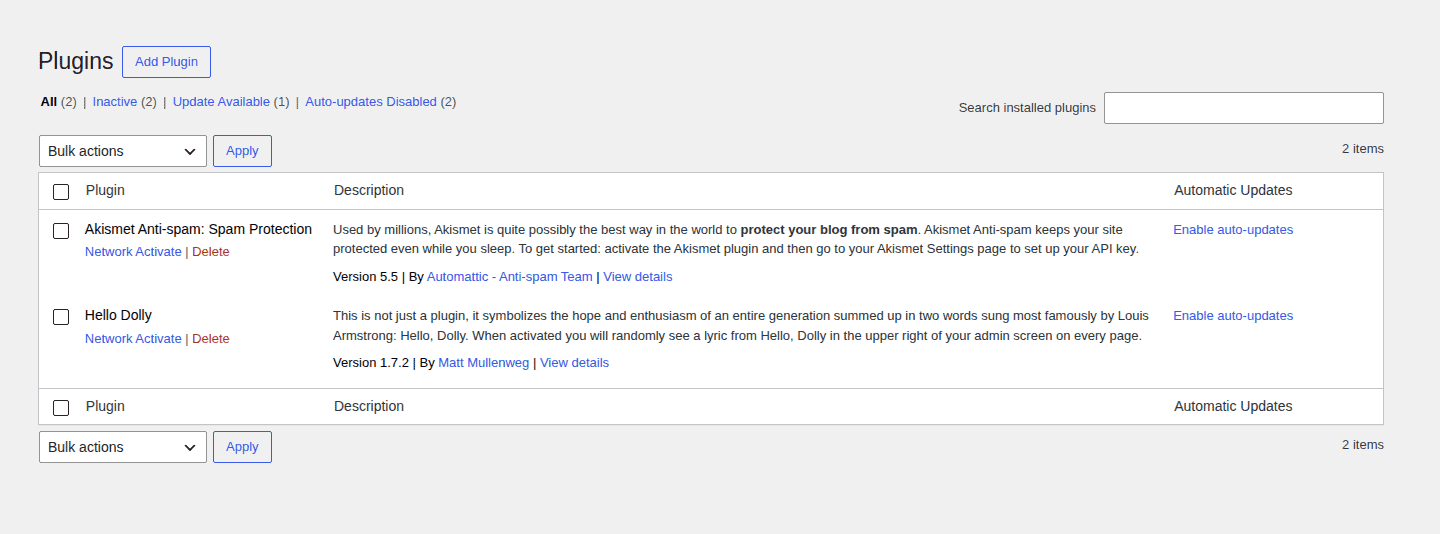The height and width of the screenshot is (534, 1440).
Task: Open Matt Mullenweg author link
Action: [484, 363]
